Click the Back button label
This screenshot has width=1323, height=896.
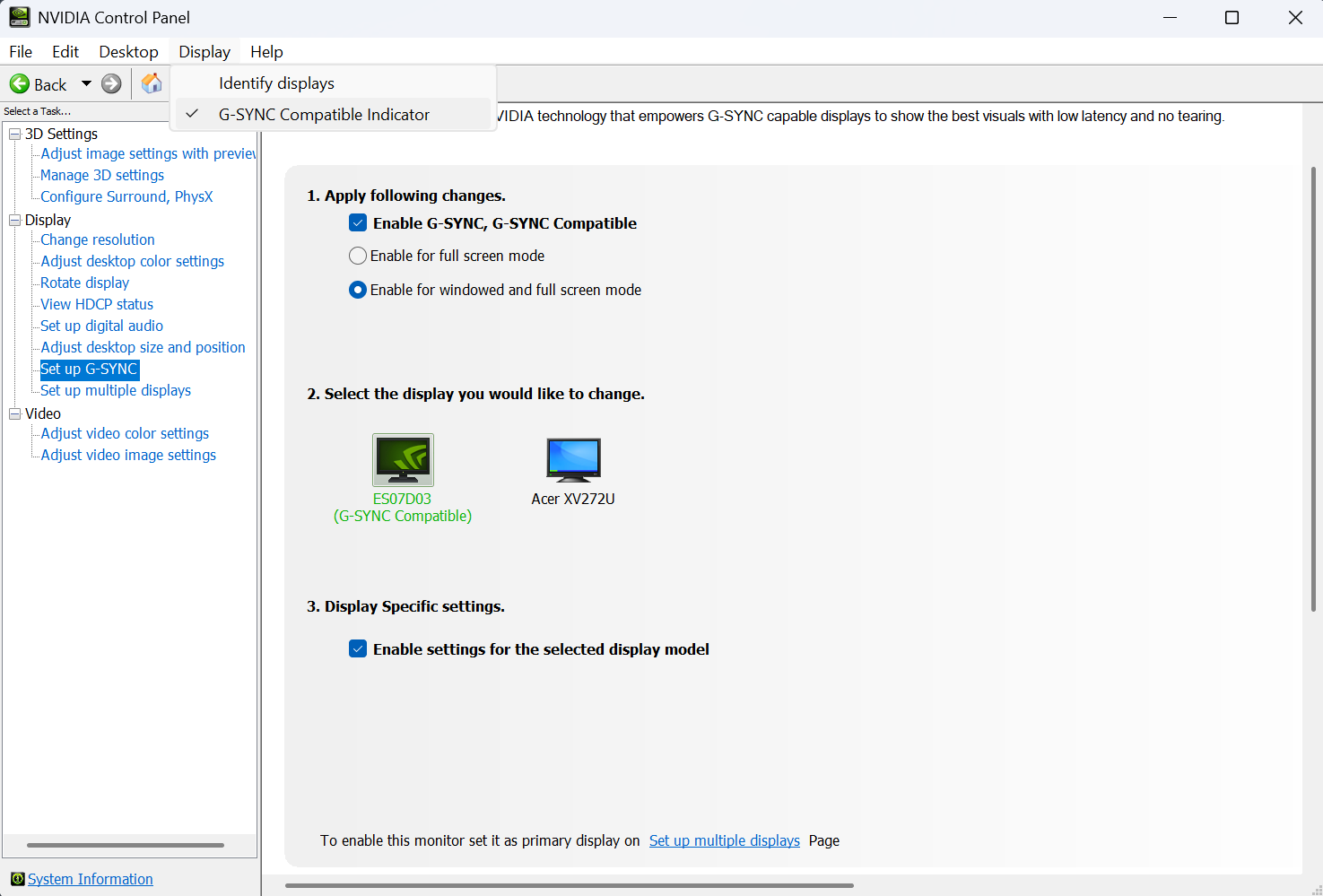point(50,84)
